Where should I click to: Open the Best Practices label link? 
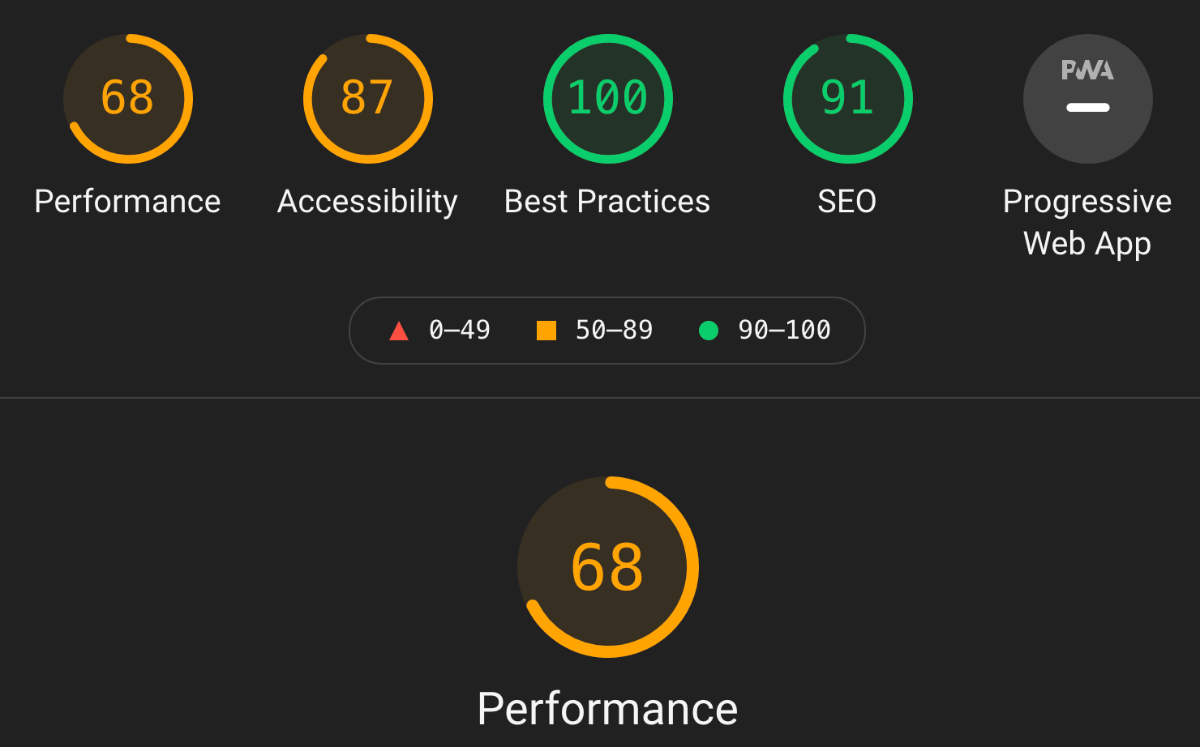tap(607, 202)
